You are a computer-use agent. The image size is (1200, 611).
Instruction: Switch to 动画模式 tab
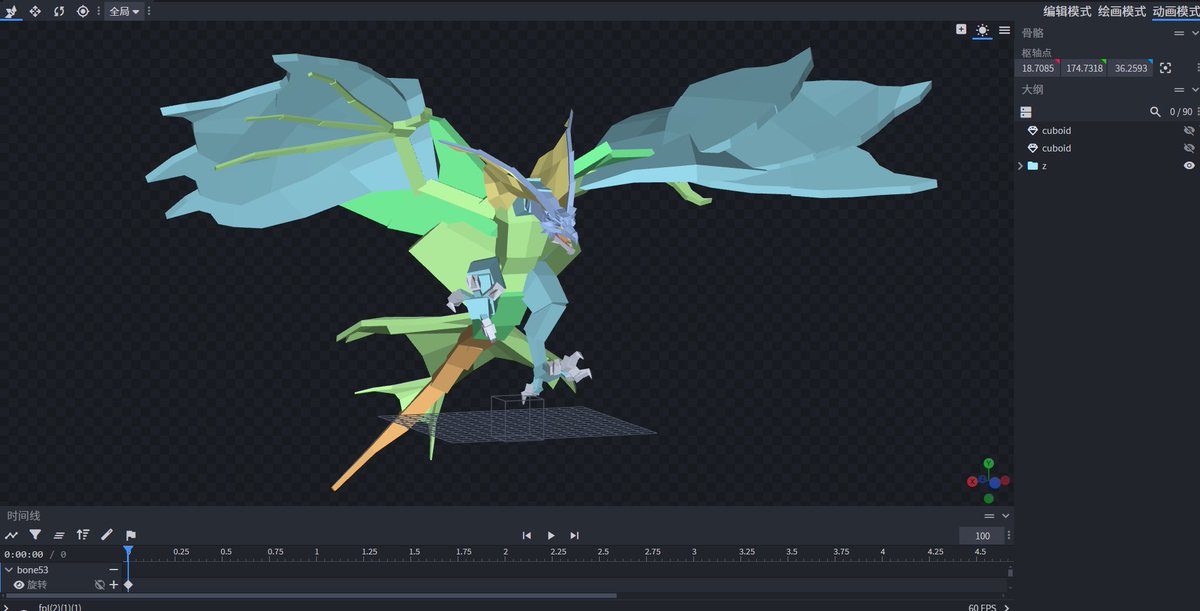coord(1175,11)
